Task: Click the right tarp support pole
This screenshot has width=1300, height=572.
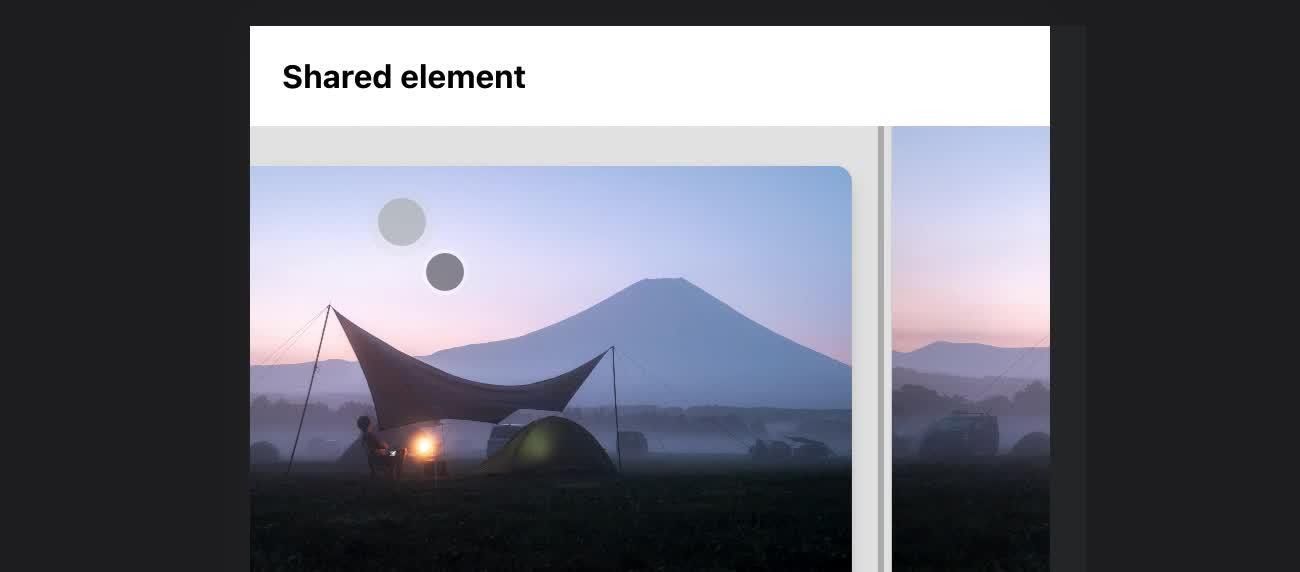Action: [x=616, y=408]
